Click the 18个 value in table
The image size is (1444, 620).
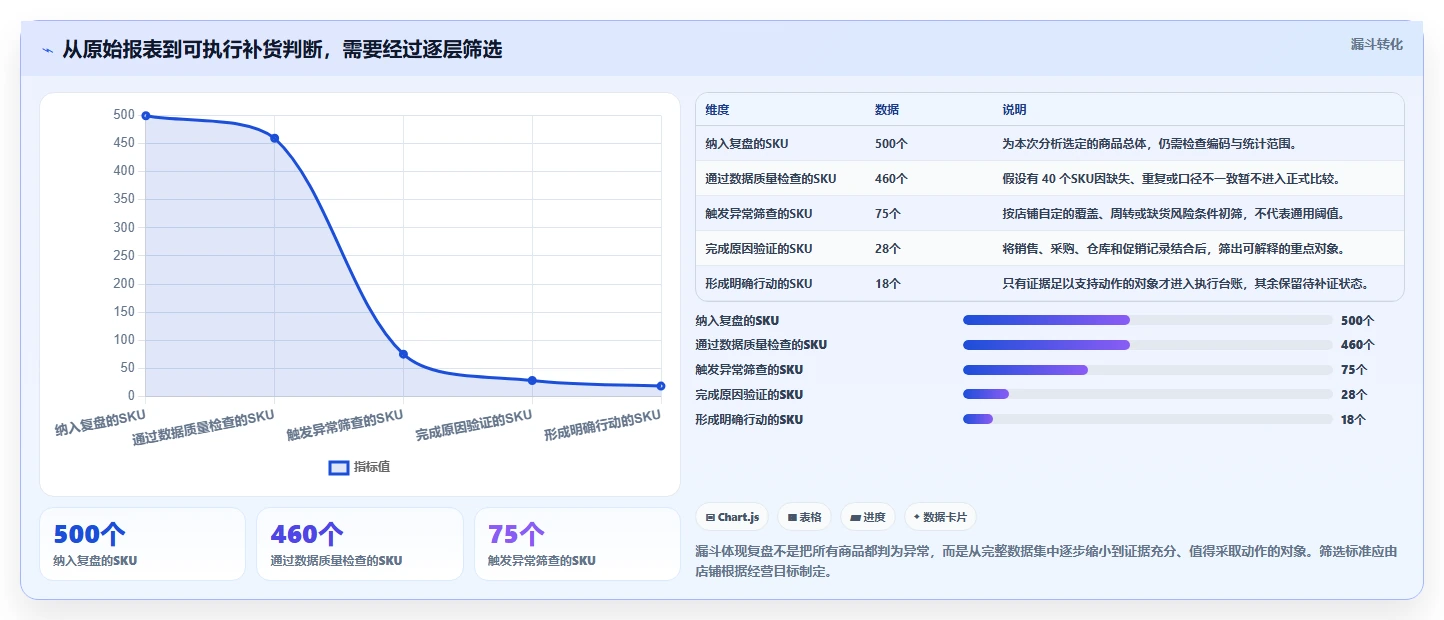point(888,284)
